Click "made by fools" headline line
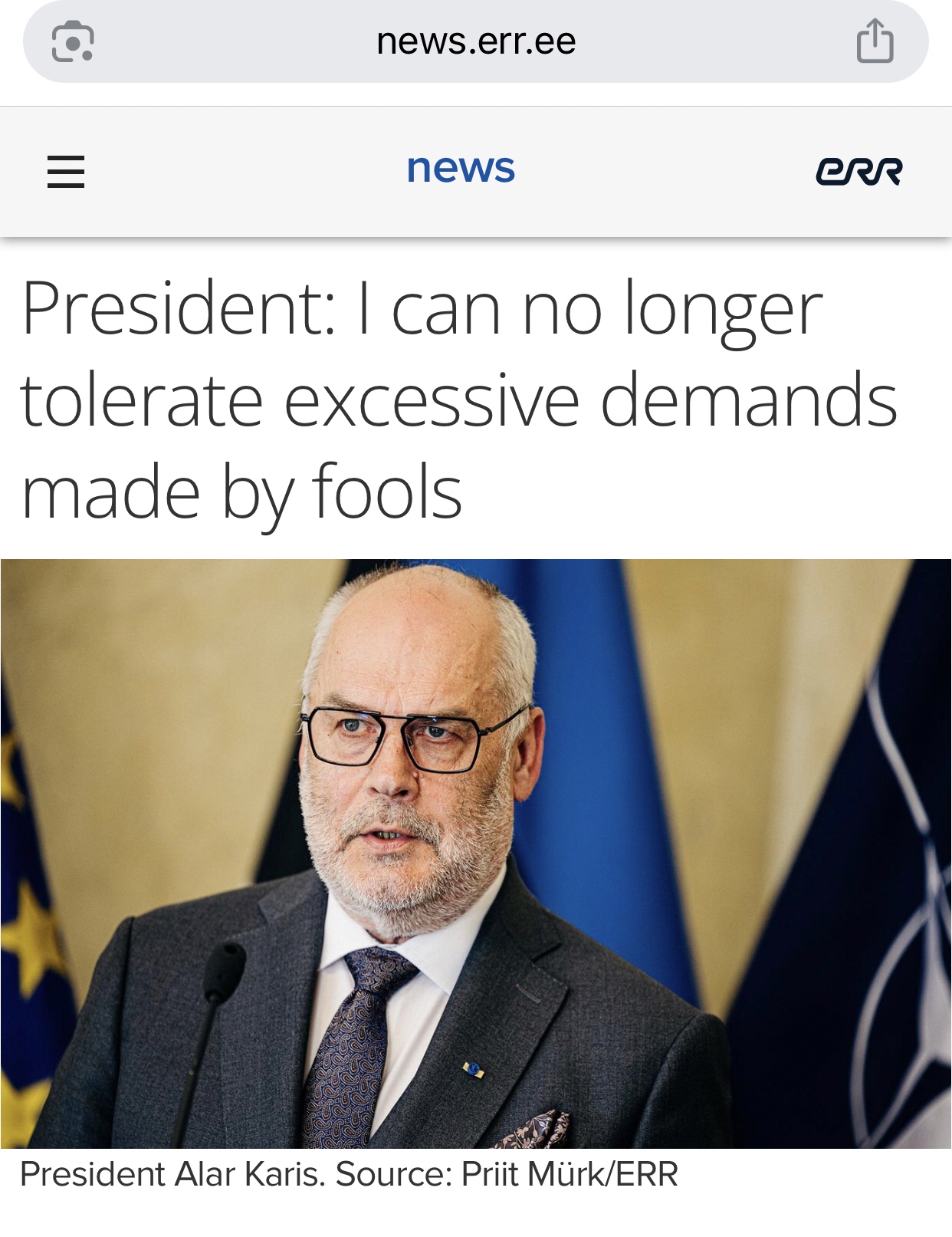Viewport: 952px width, 1237px height. point(242,492)
